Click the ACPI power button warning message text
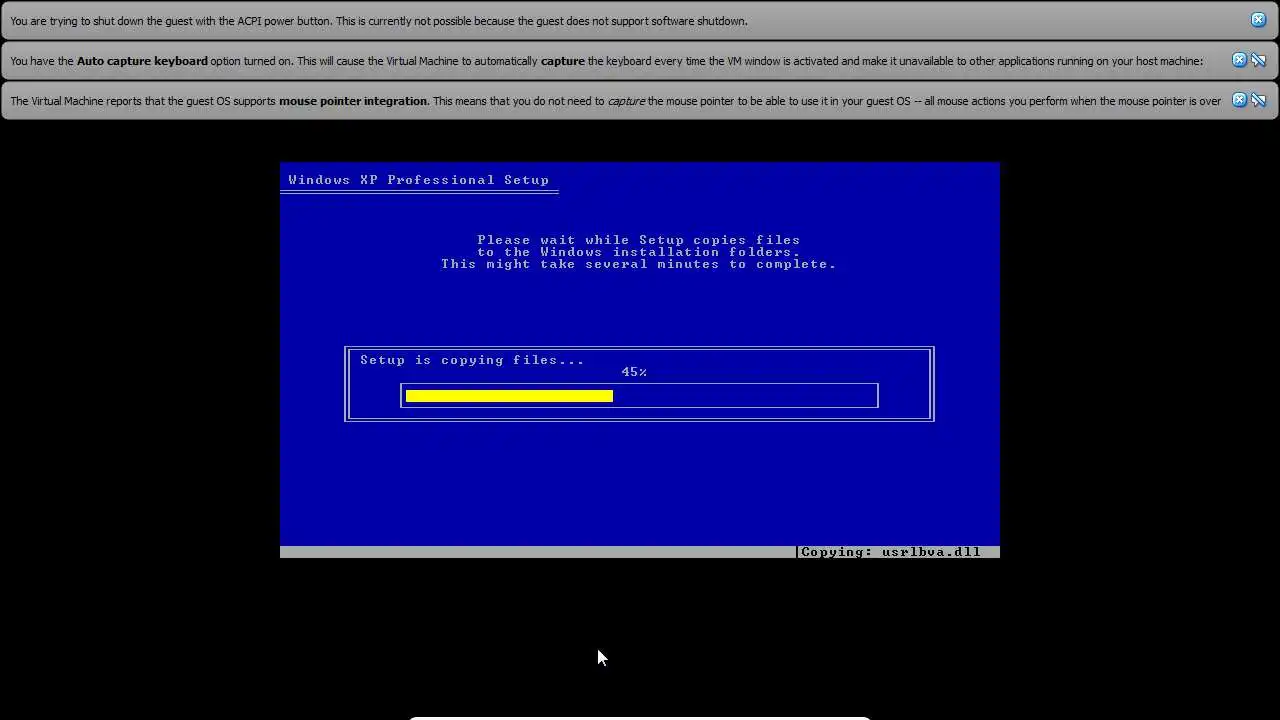The width and height of the screenshot is (1280, 720). (x=379, y=21)
